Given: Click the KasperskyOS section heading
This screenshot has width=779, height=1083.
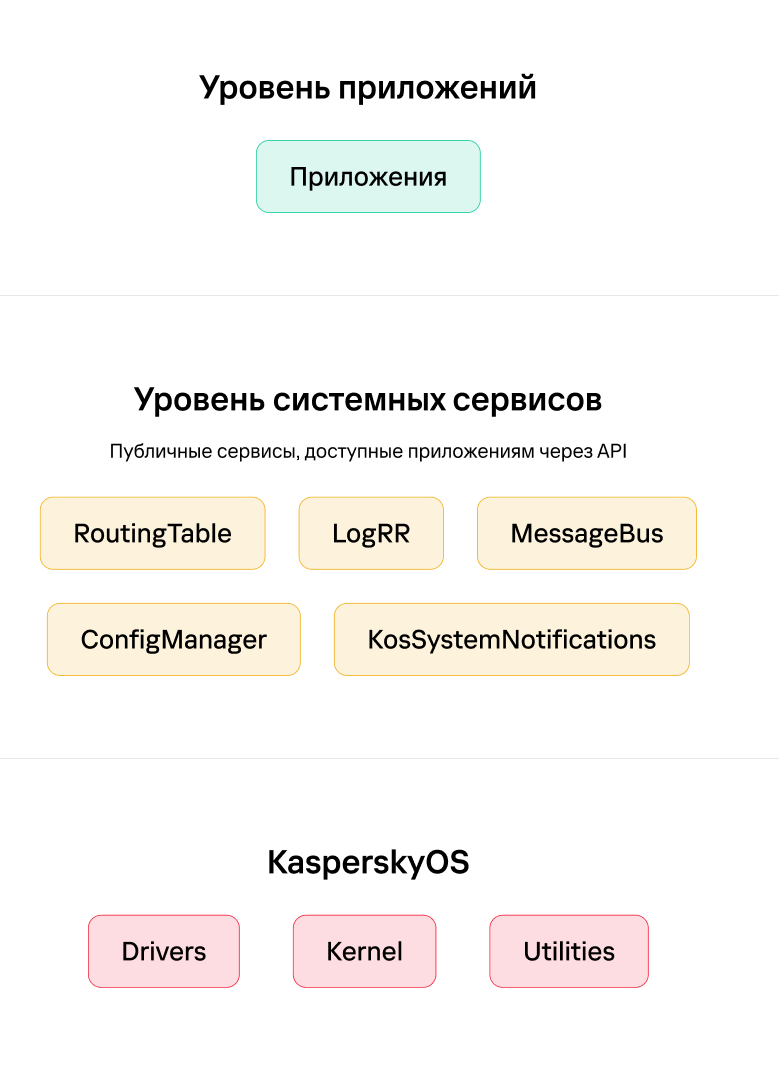Looking at the screenshot, I should pos(368,862).
